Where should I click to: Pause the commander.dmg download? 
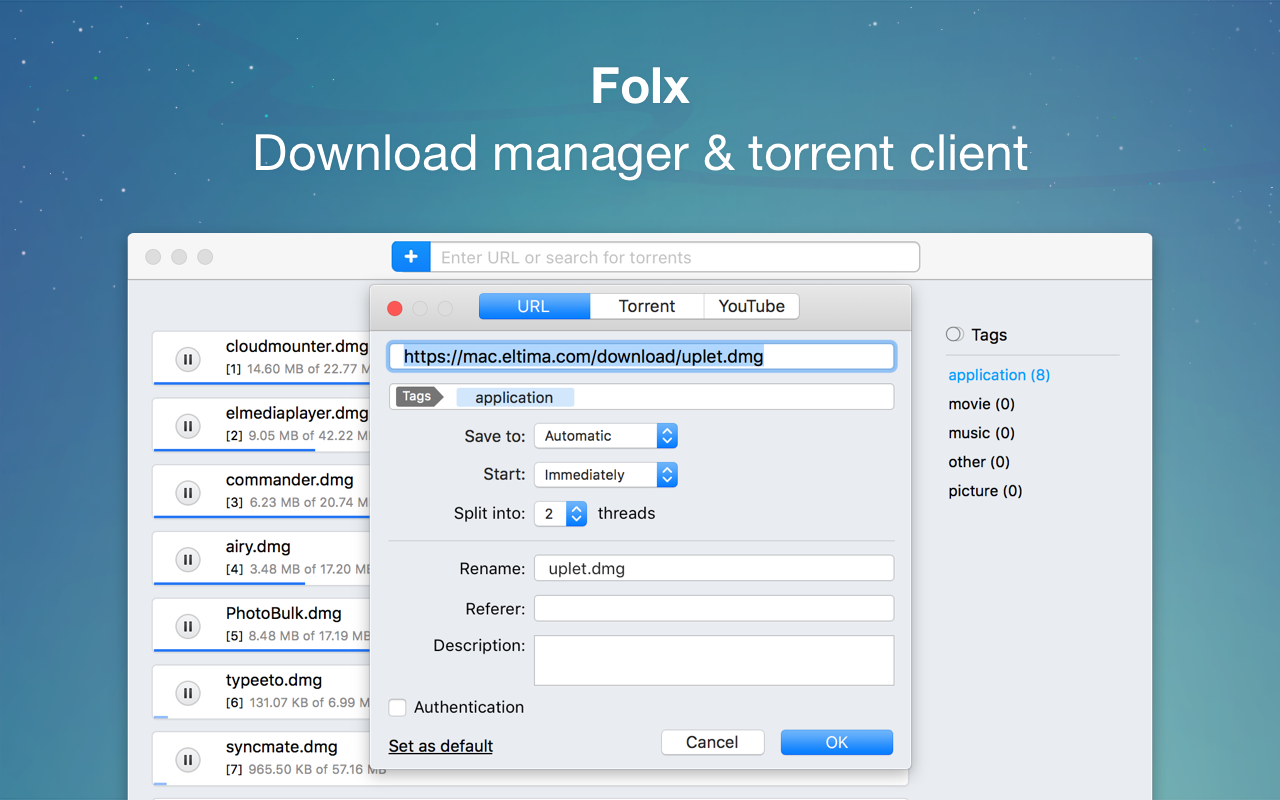click(187, 493)
